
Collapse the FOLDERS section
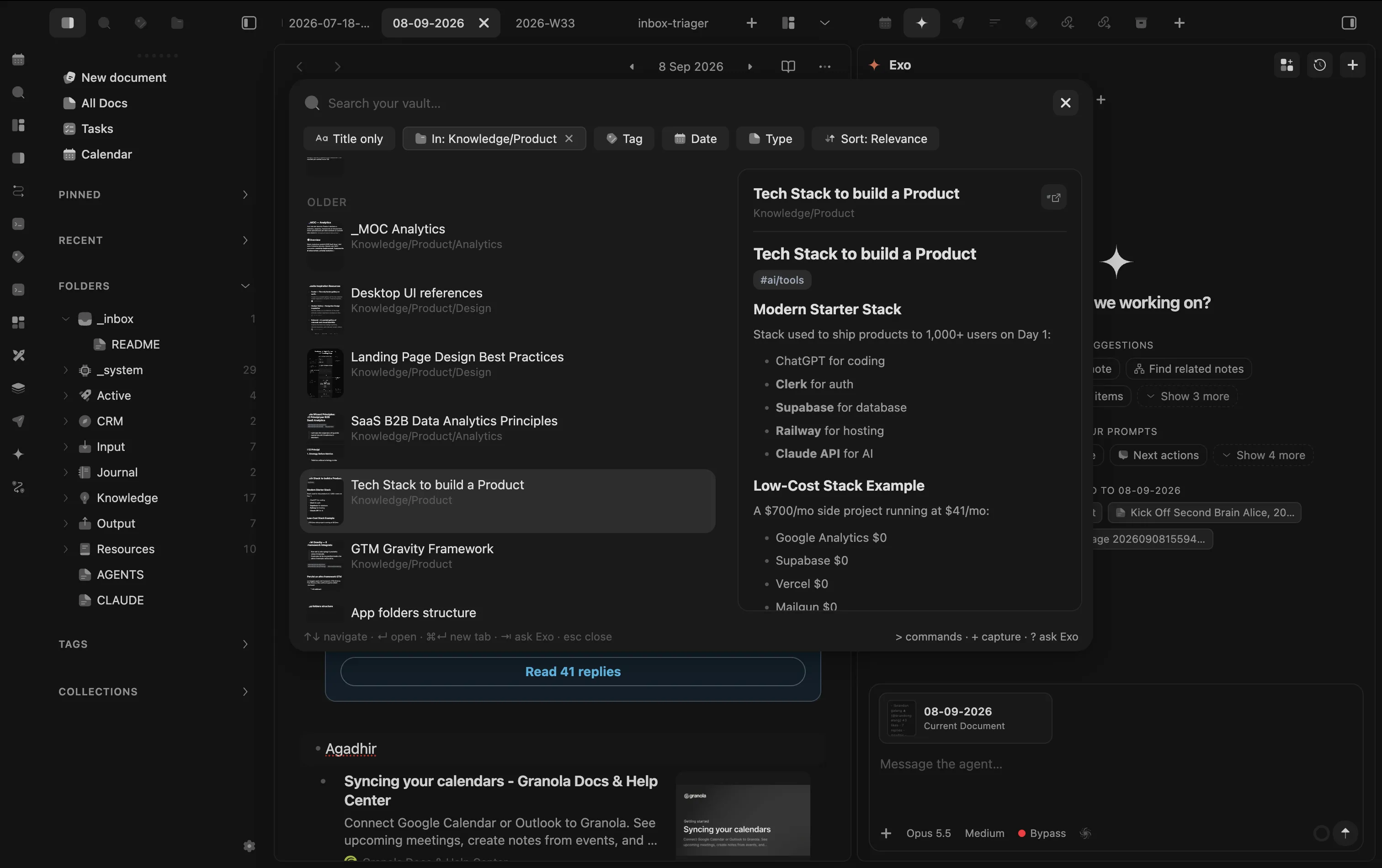245,286
